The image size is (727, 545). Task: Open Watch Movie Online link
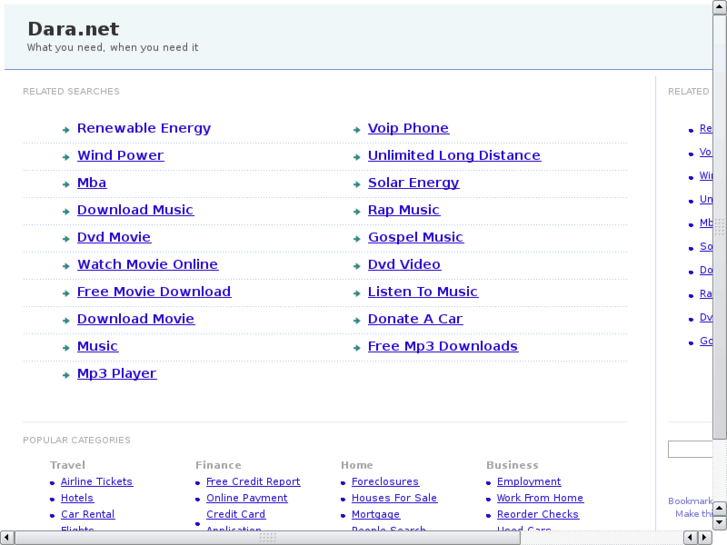coord(147,265)
